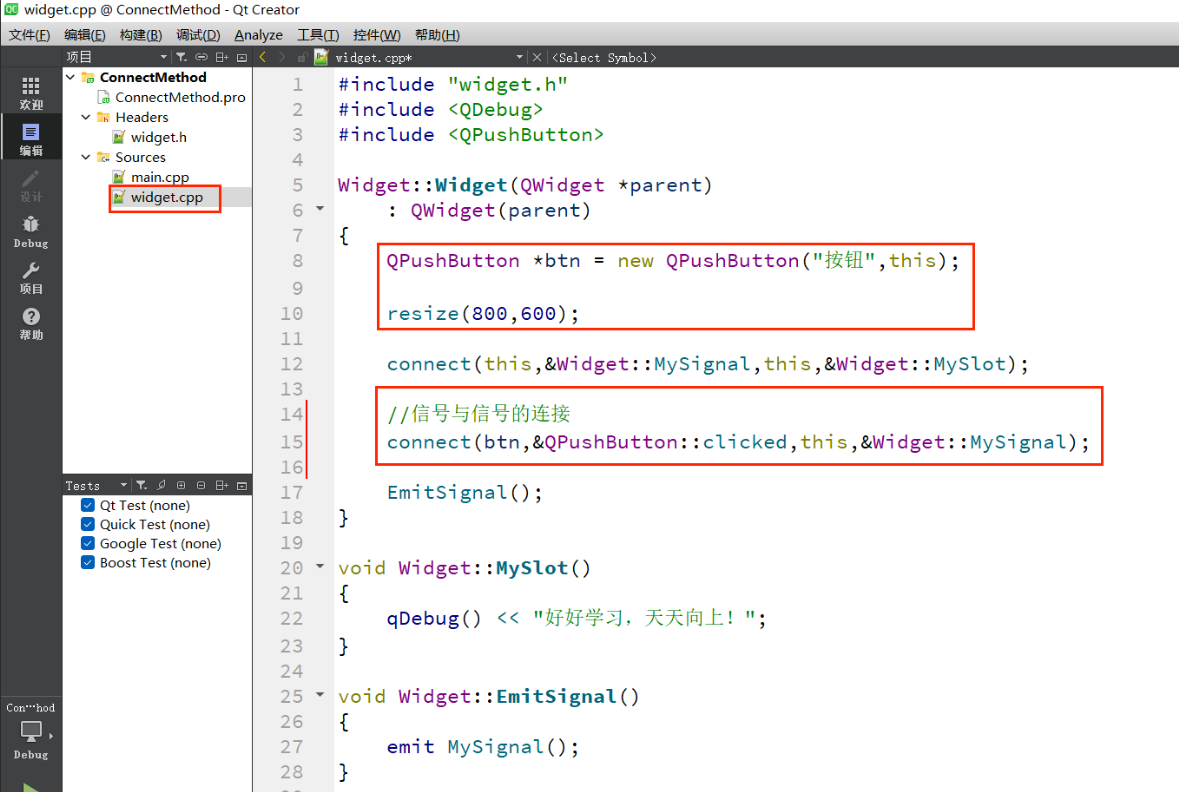
Task: Filter the Tests panel with funnel icon
Action: tap(141, 486)
